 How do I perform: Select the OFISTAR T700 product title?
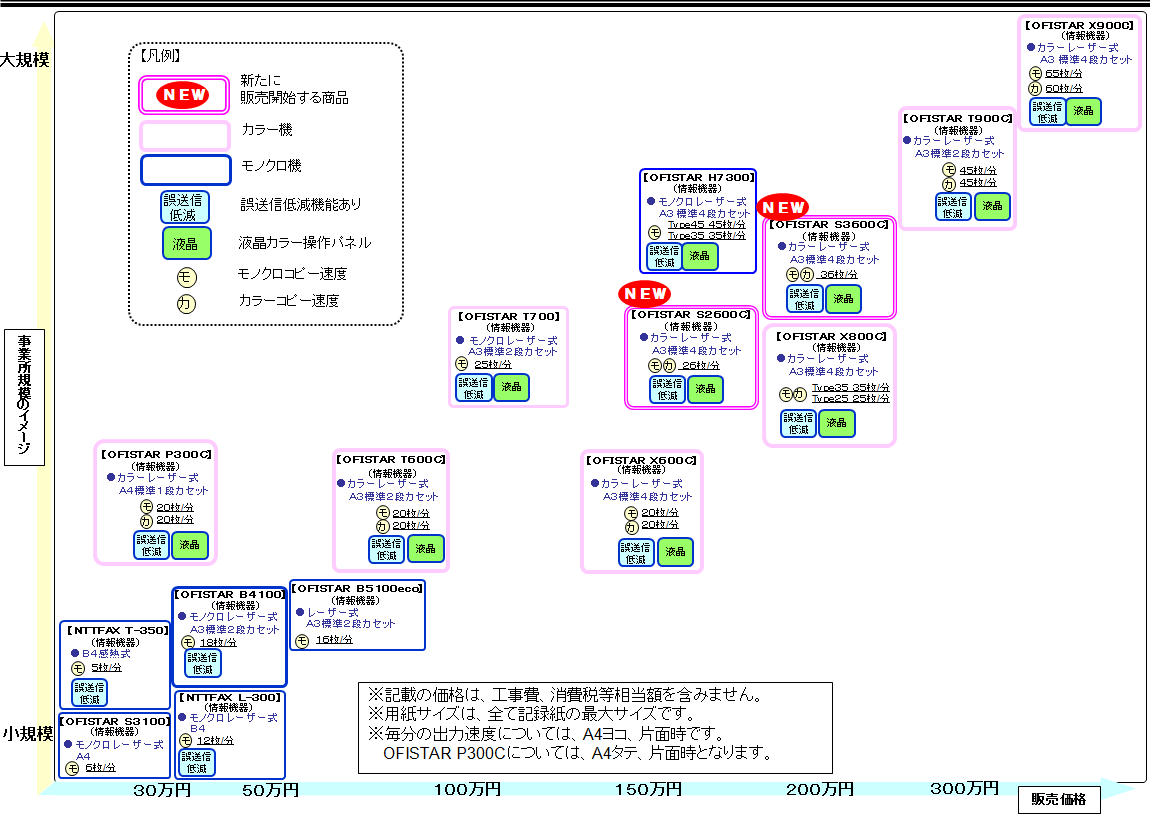[x=509, y=317]
